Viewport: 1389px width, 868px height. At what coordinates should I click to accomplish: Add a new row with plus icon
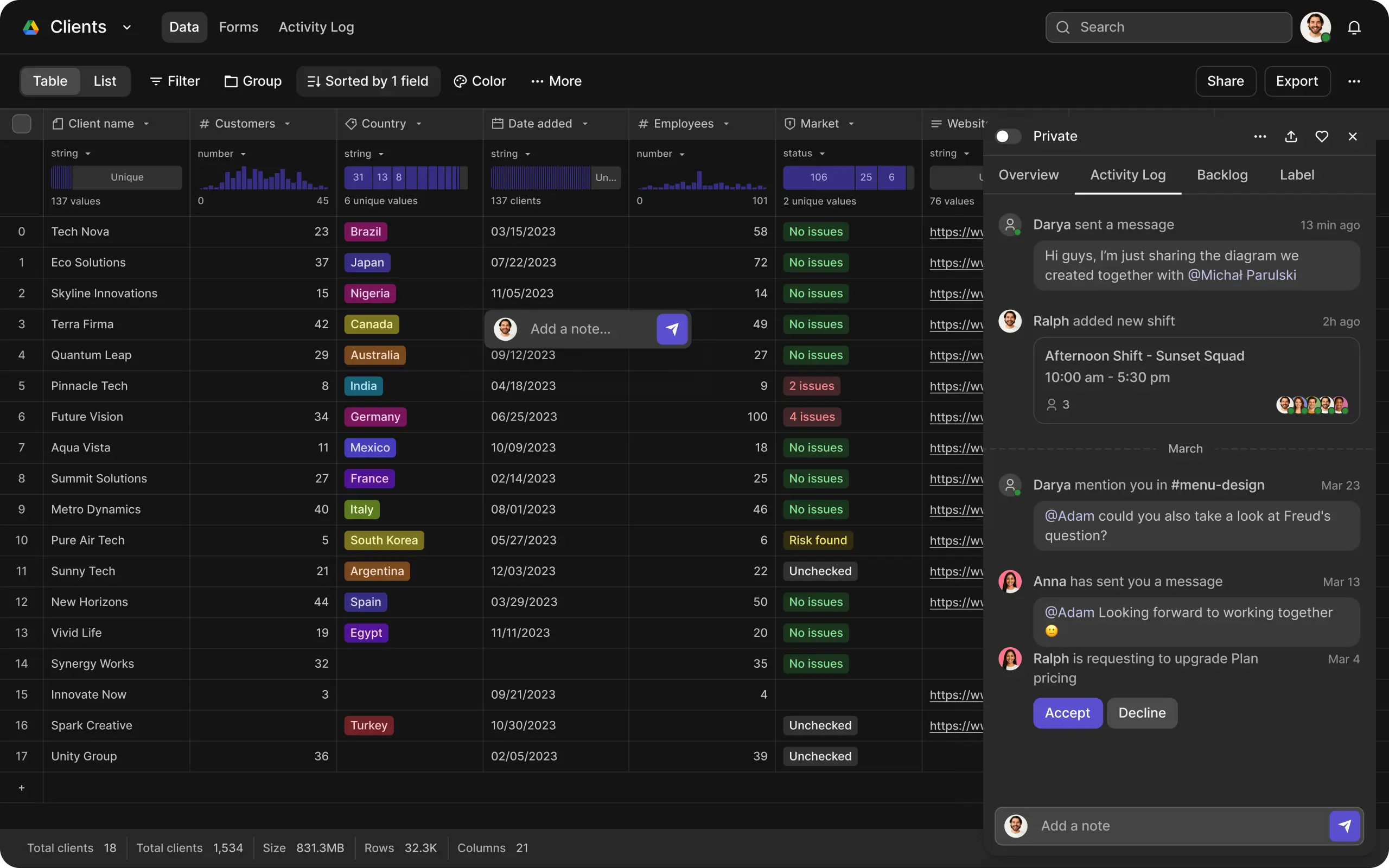pyautogui.click(x=21, y=788)
